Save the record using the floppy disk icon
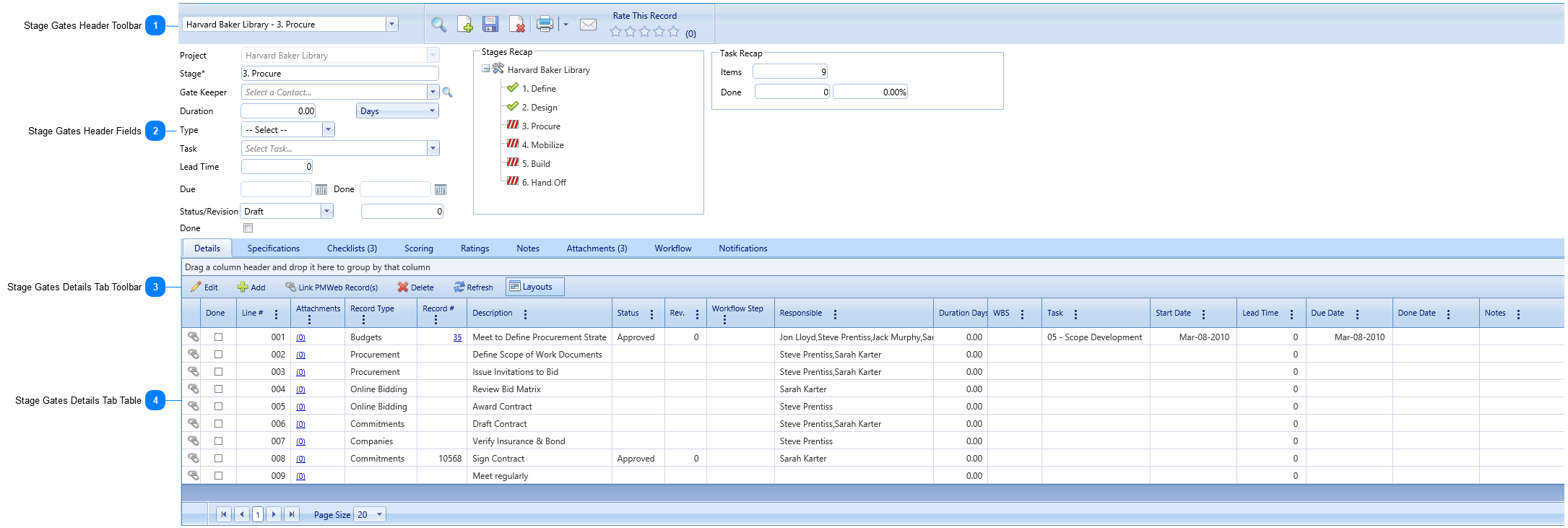The image size is (1568, 528). point(490,25)
